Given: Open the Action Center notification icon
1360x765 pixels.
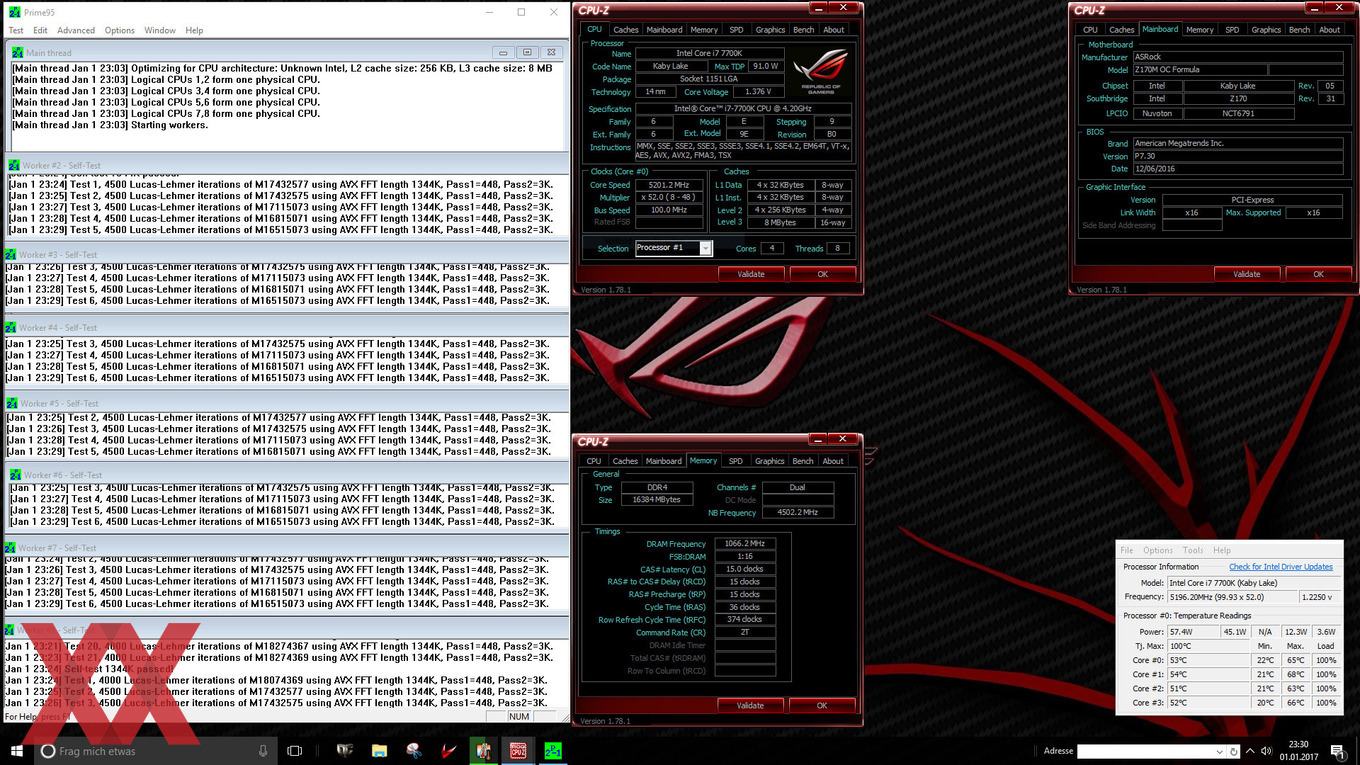Looking at the screenshot, I should click(x=1337, y=752).
